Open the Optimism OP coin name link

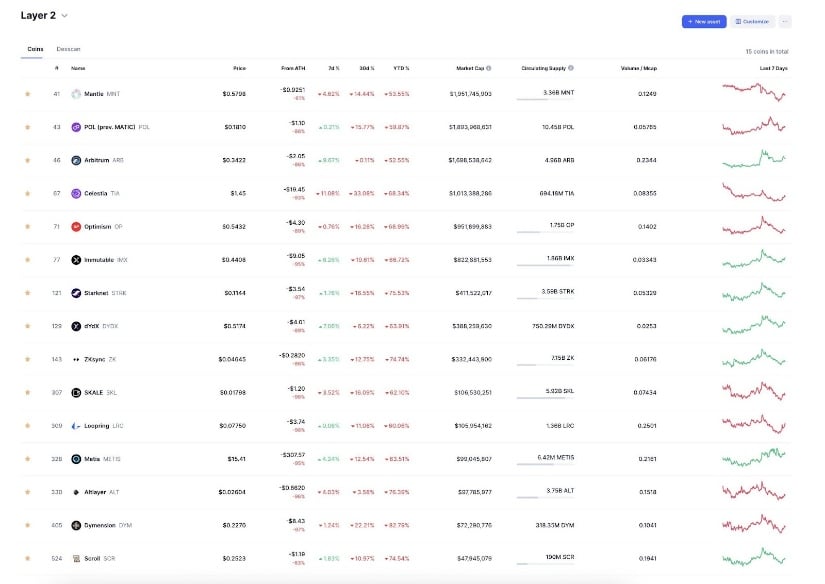103,227
